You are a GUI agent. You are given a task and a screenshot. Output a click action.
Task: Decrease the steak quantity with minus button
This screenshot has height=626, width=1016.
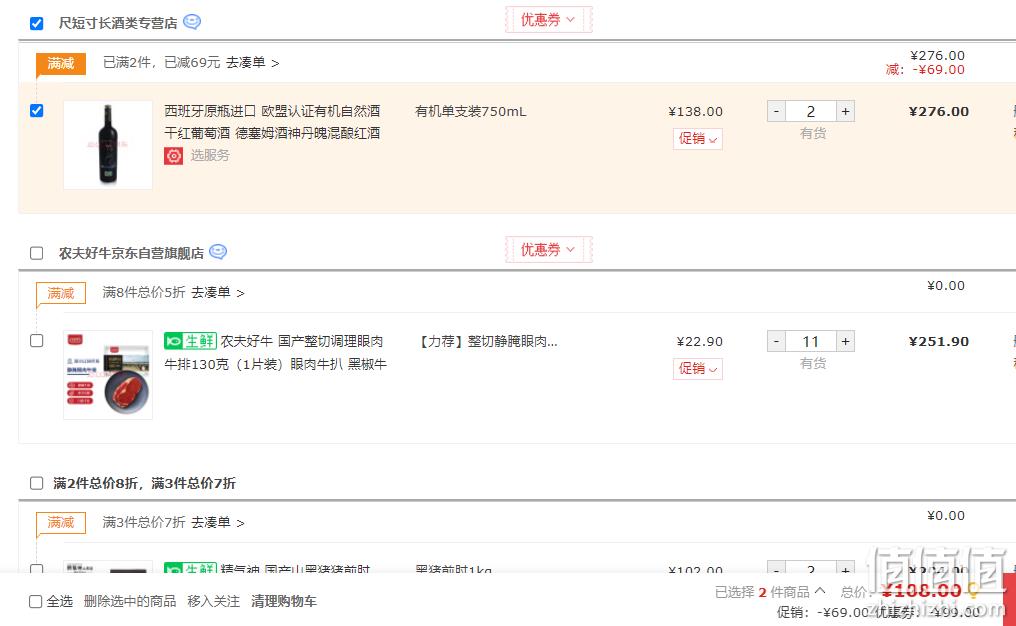click(x=776, y=342)
